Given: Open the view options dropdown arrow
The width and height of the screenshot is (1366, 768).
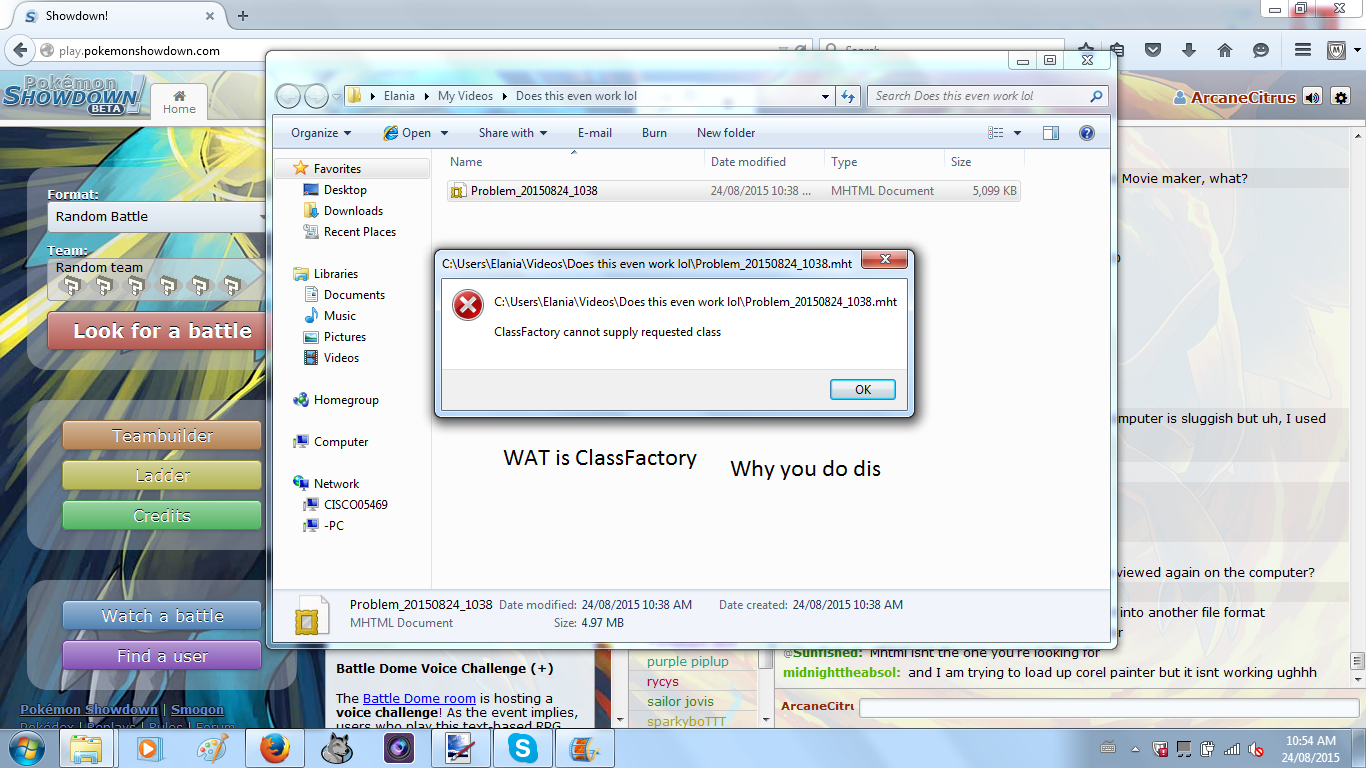Looking at the screenshot, I should coord(1017,133).
